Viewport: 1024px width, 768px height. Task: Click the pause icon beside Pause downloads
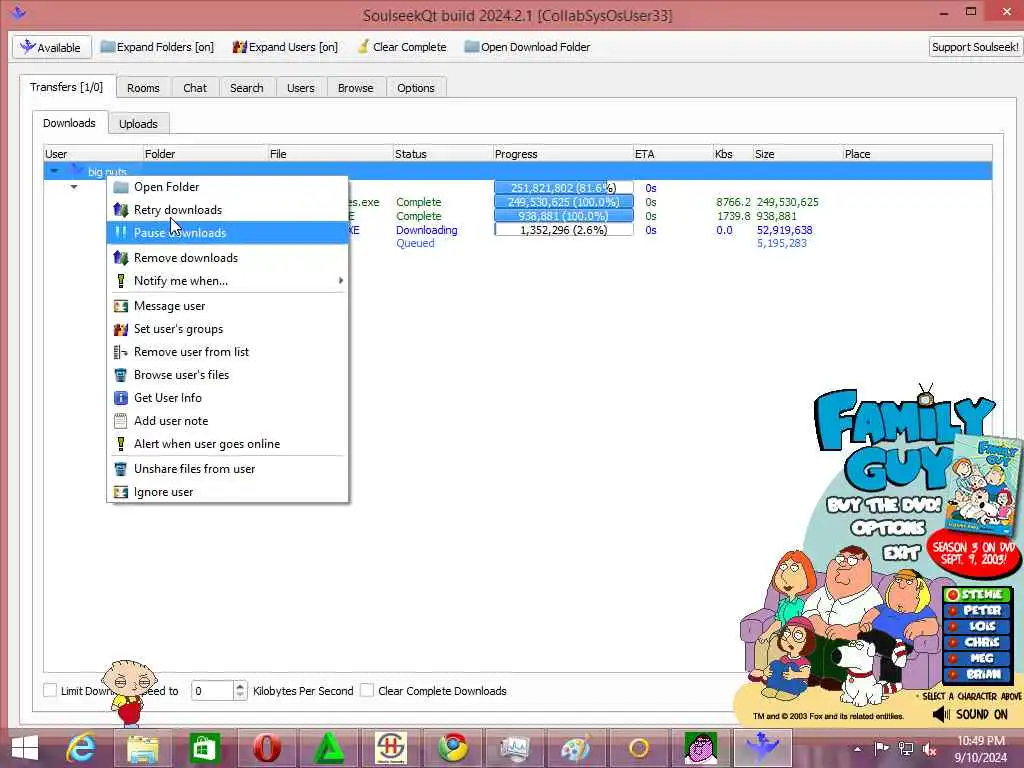[x=121, y=232]
